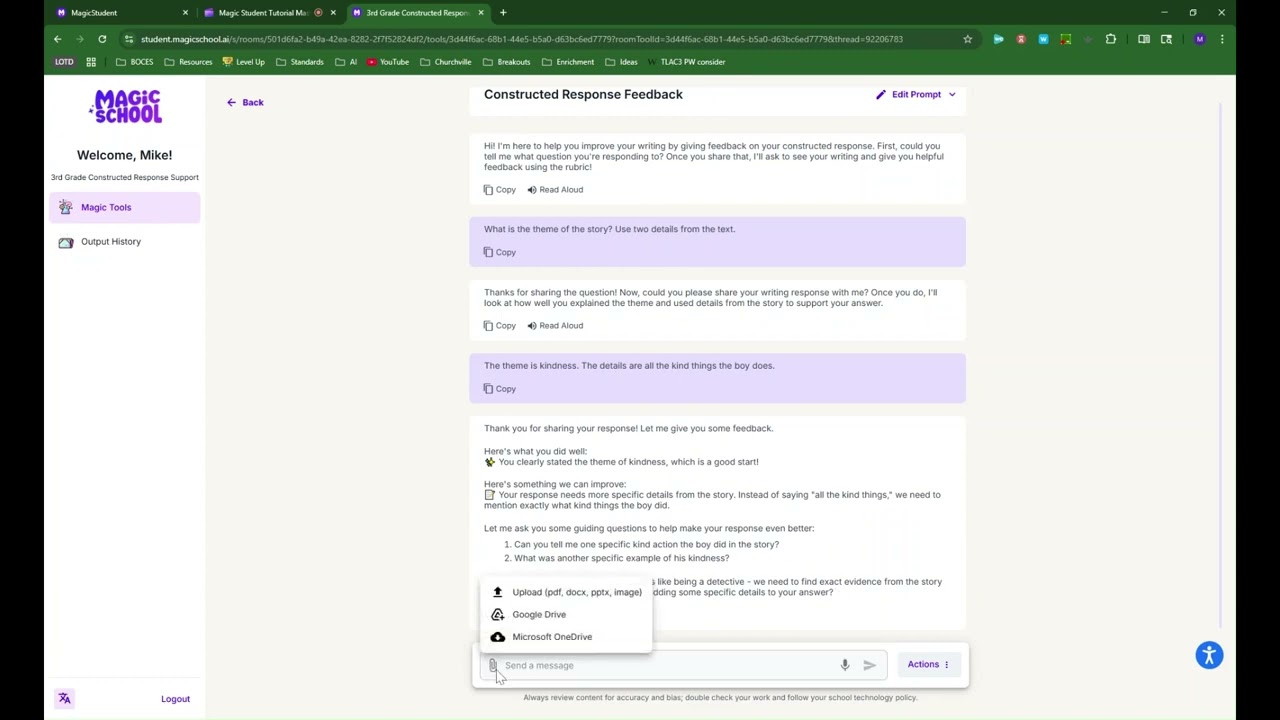Open the AI bookmark folder
The height and width of the screenshot is (720, 1280).
(346, 62)
